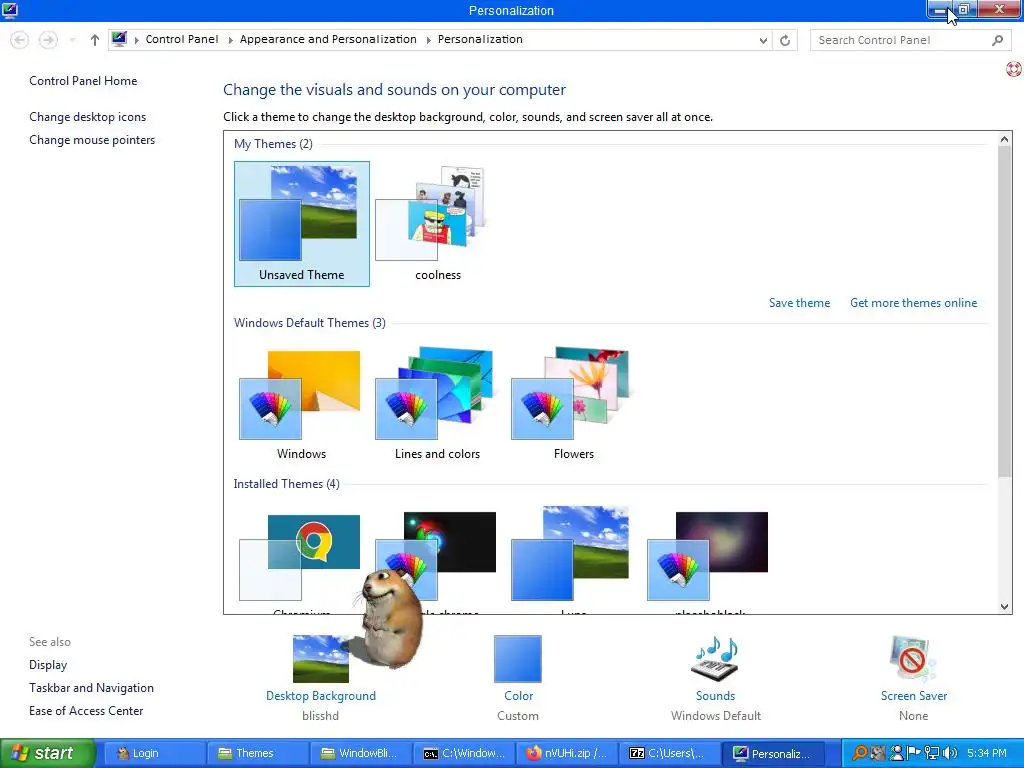Viewport: 1024px width, 768px height.
Task: Choose the Lines and colors theme
Action: coord(437,403)
